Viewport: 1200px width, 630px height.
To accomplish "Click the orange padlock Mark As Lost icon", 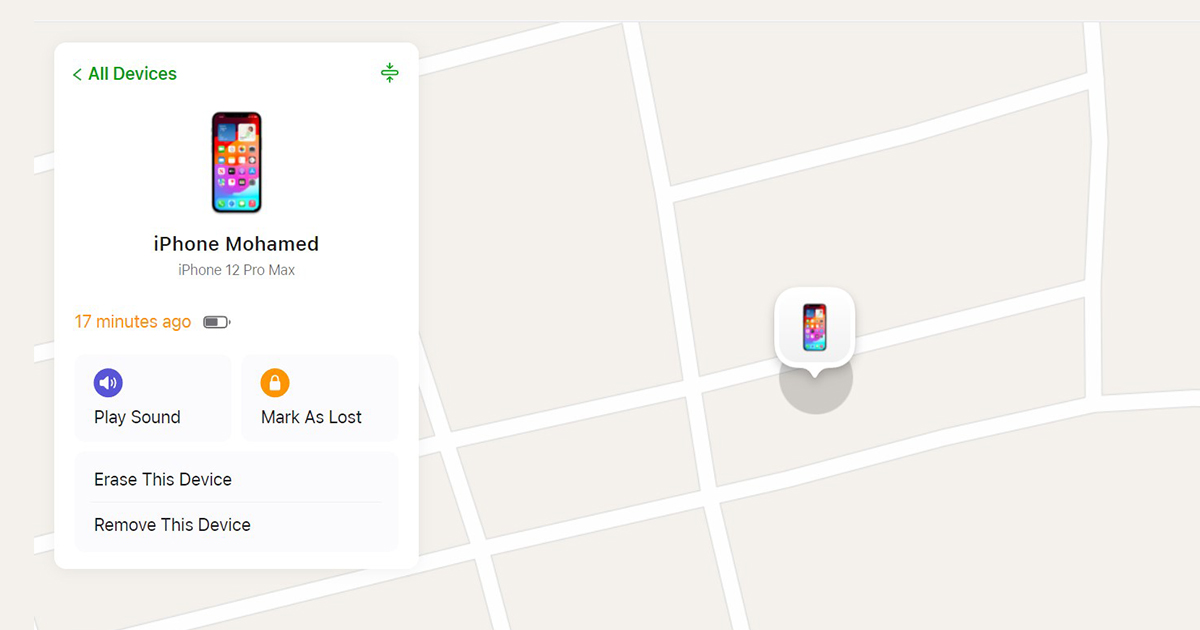I will click(x=275, y=382).
